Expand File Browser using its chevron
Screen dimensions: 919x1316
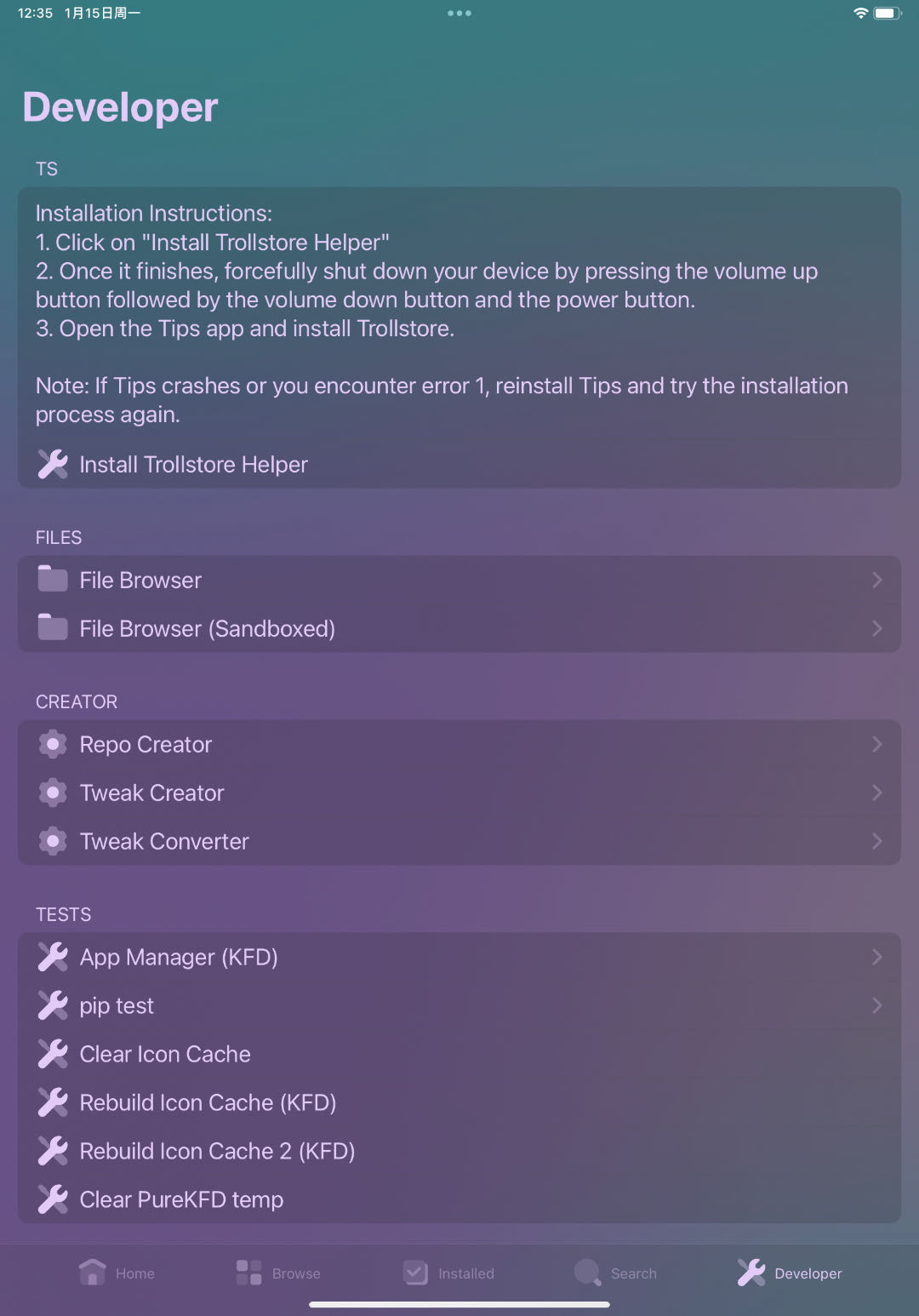click(x=877, y=580)
